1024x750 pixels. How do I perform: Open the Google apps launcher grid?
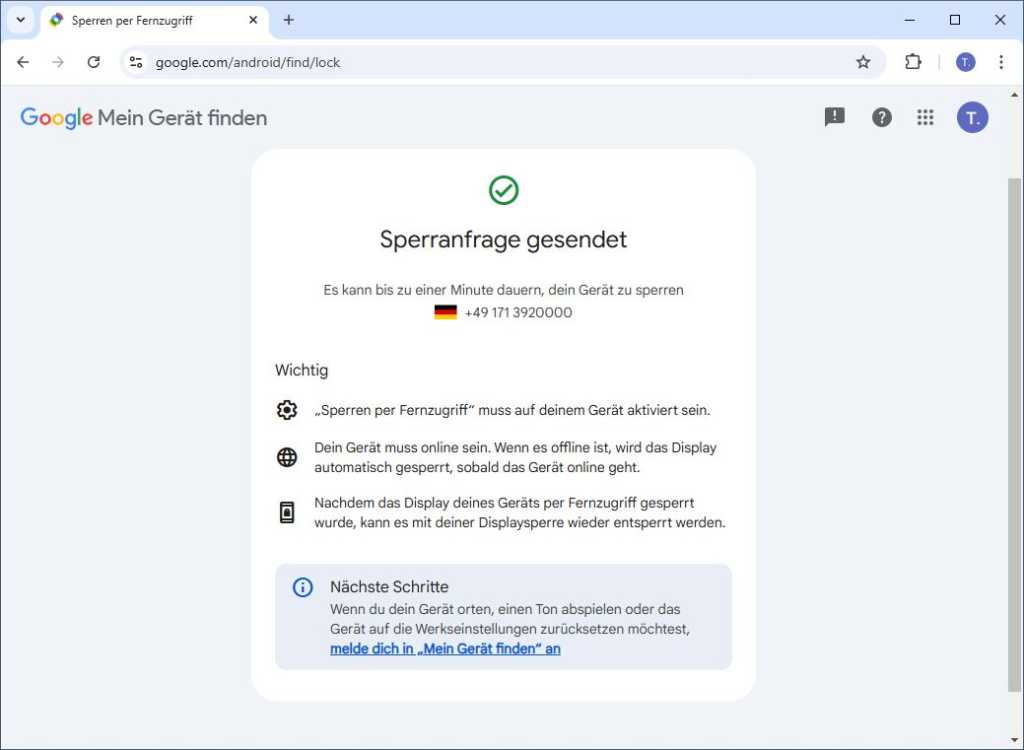click(925, 117)
